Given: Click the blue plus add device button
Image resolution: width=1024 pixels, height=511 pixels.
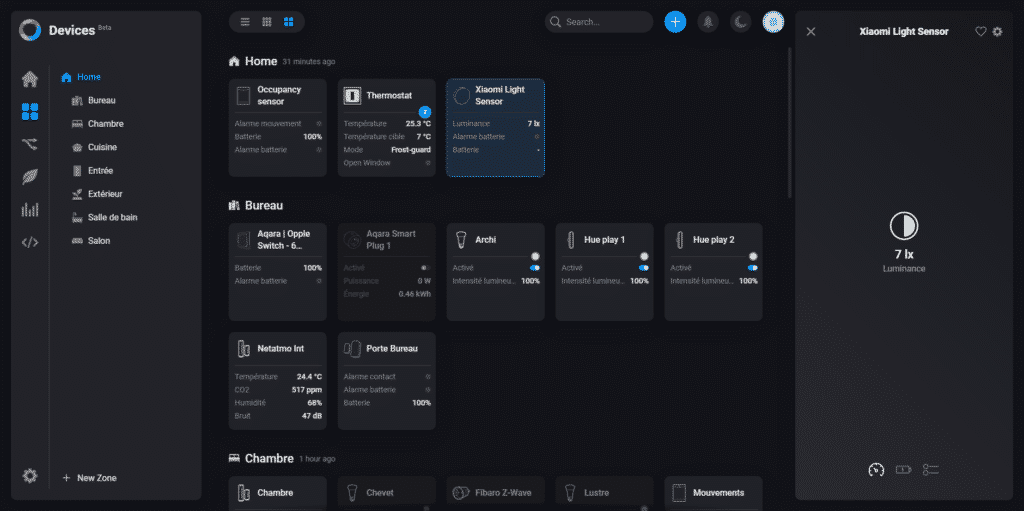Looking at the screenshot, I should (x=675, y=22).
